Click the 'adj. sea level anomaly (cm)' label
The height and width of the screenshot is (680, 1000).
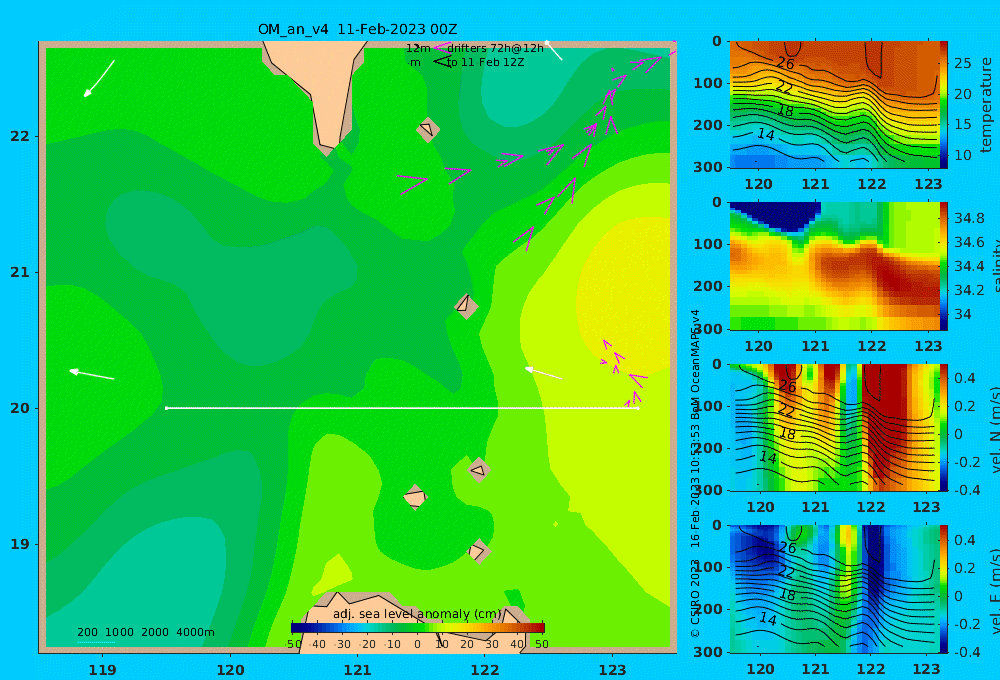click(x=417, y=614)
